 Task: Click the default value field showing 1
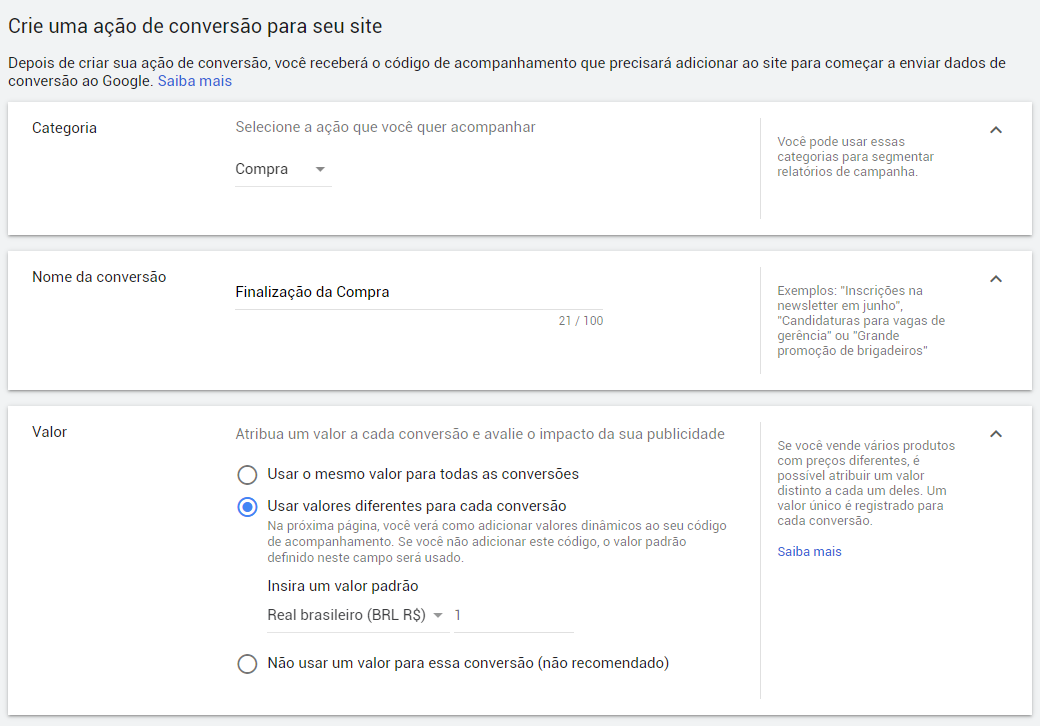513,615
